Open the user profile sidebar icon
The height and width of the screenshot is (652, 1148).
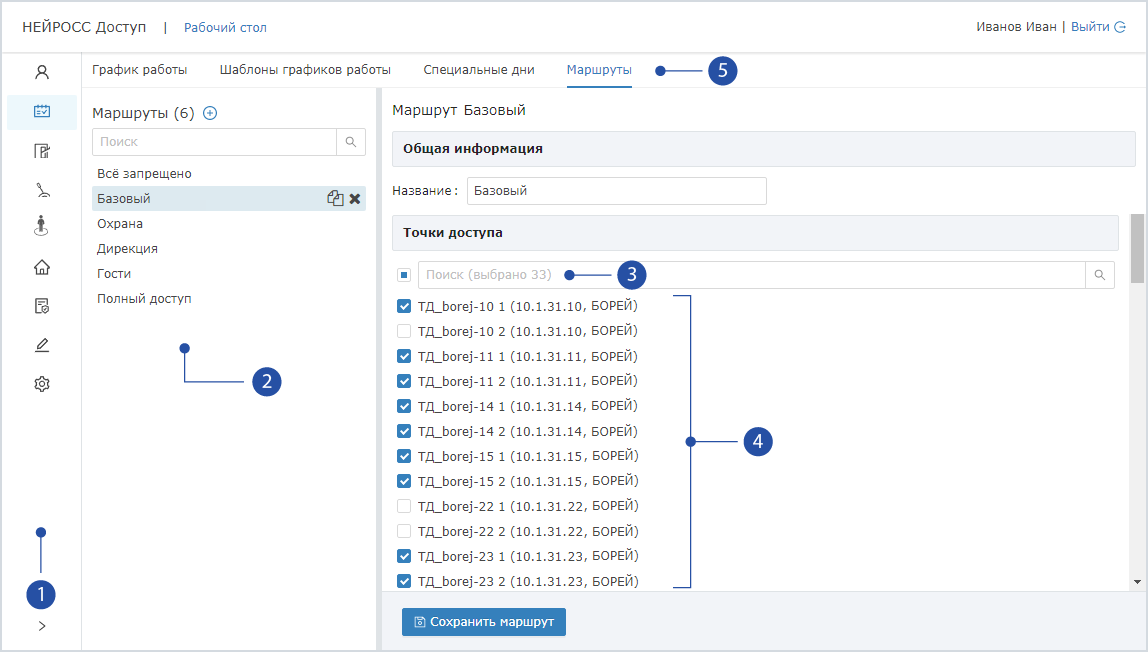click(42, 72)
